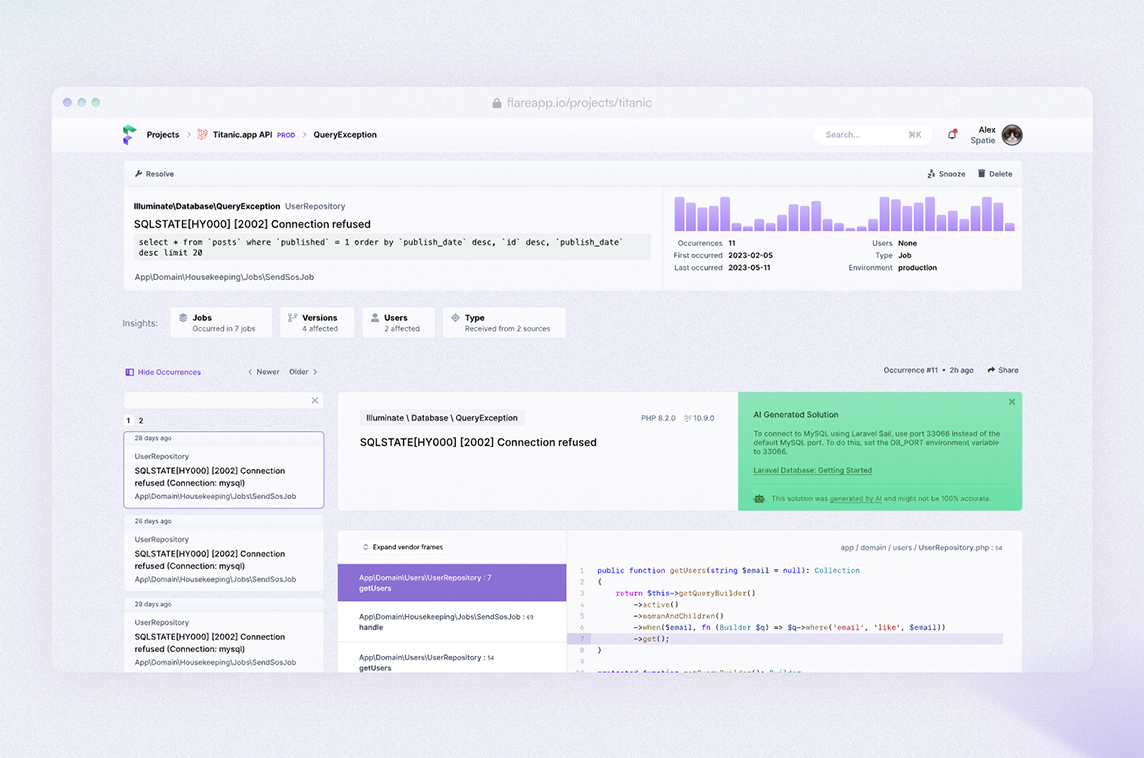Click highlighted code line 7 ->get();
The width and height of the screenshot is (1144, 758).
pos(785,639)
